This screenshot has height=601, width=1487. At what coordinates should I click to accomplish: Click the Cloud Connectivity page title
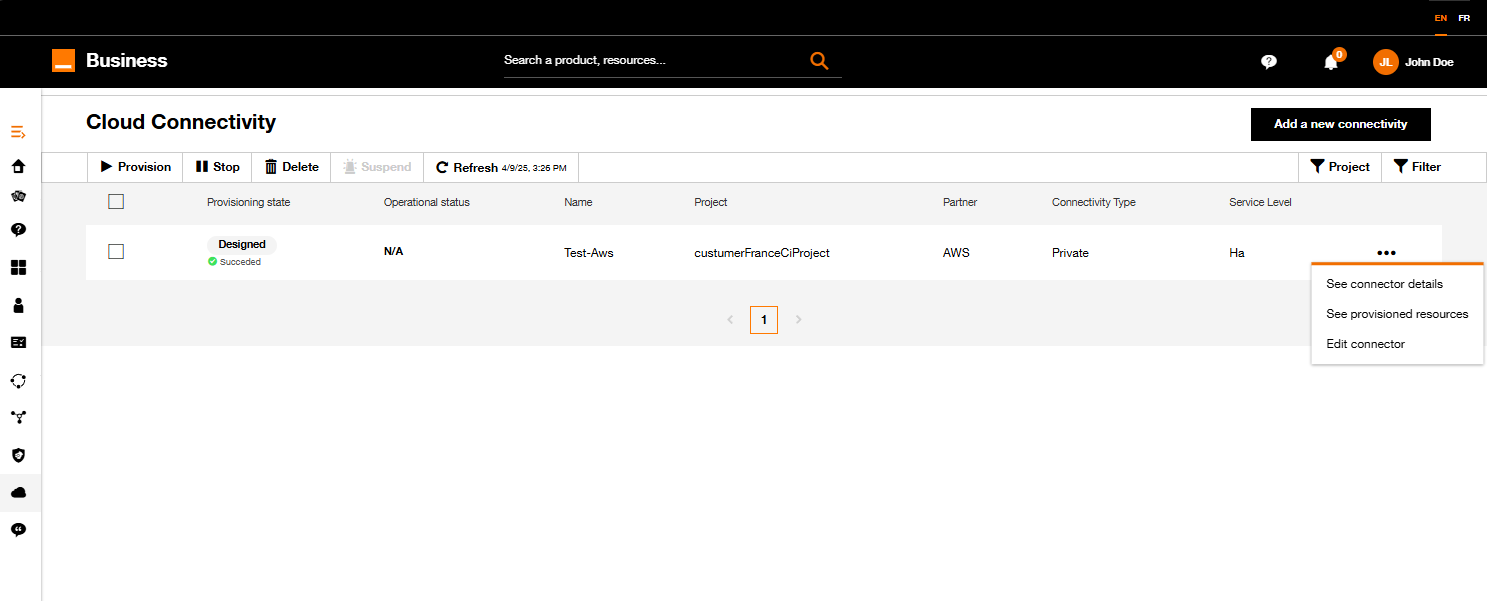tap(181, 122)
